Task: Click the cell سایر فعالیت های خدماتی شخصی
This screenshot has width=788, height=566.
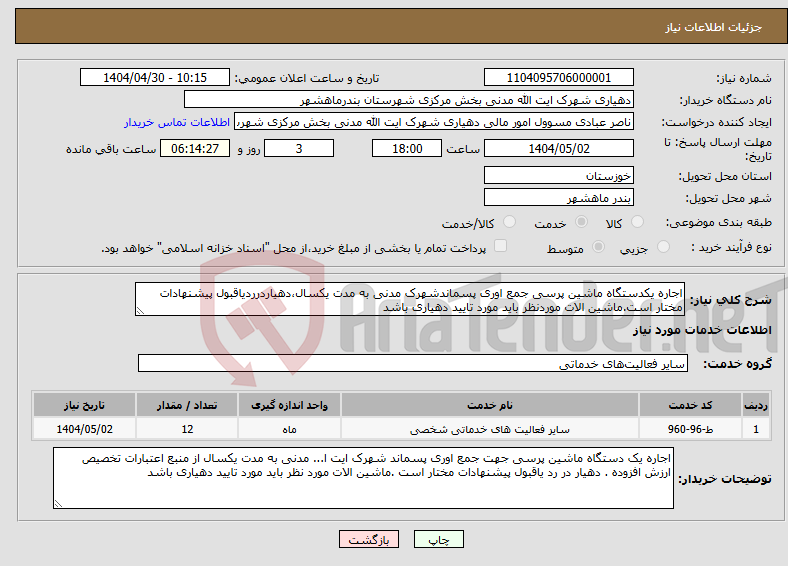Action: point(489,429)
